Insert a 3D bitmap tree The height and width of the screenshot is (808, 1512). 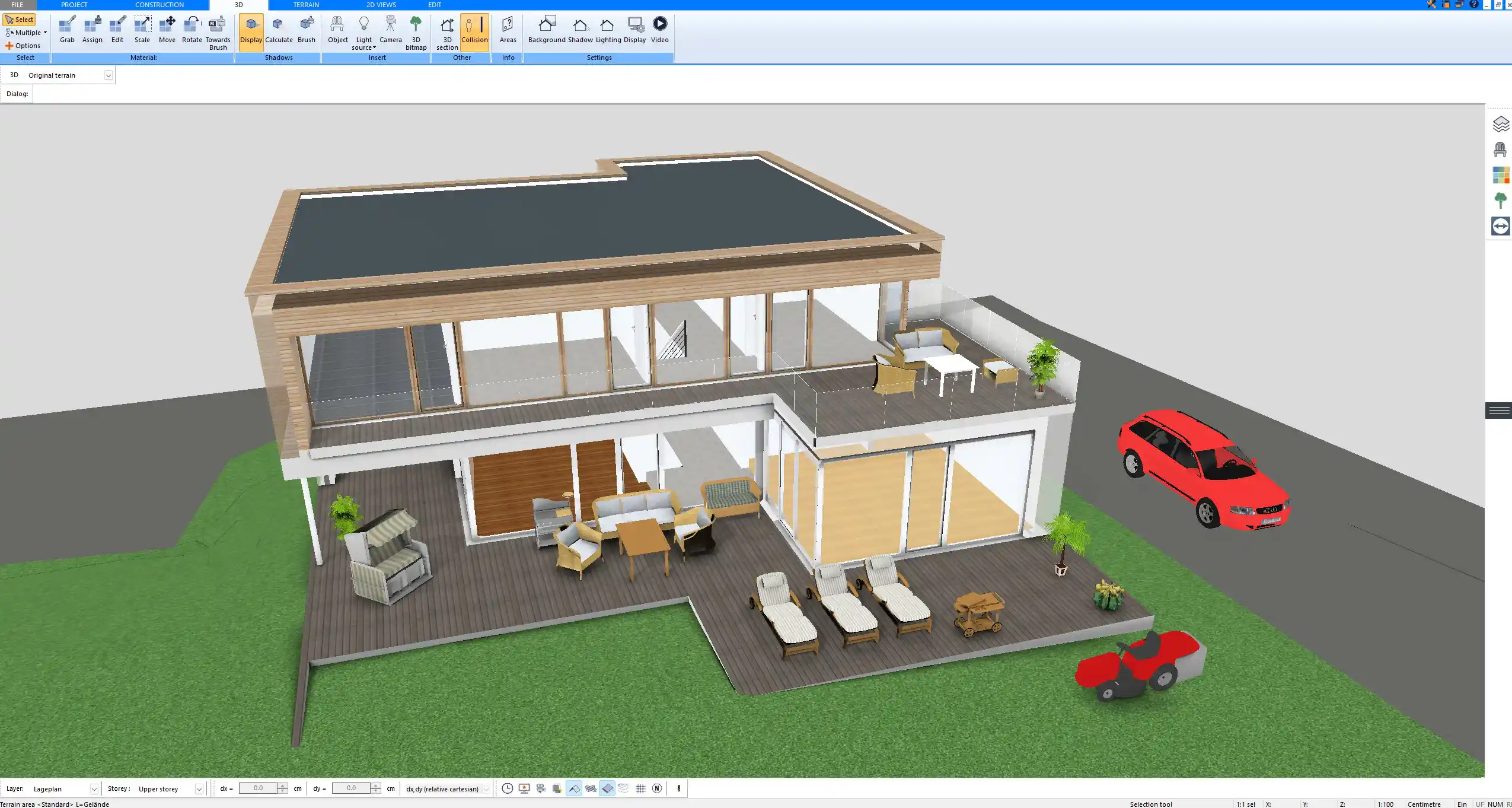click(416, 33)
